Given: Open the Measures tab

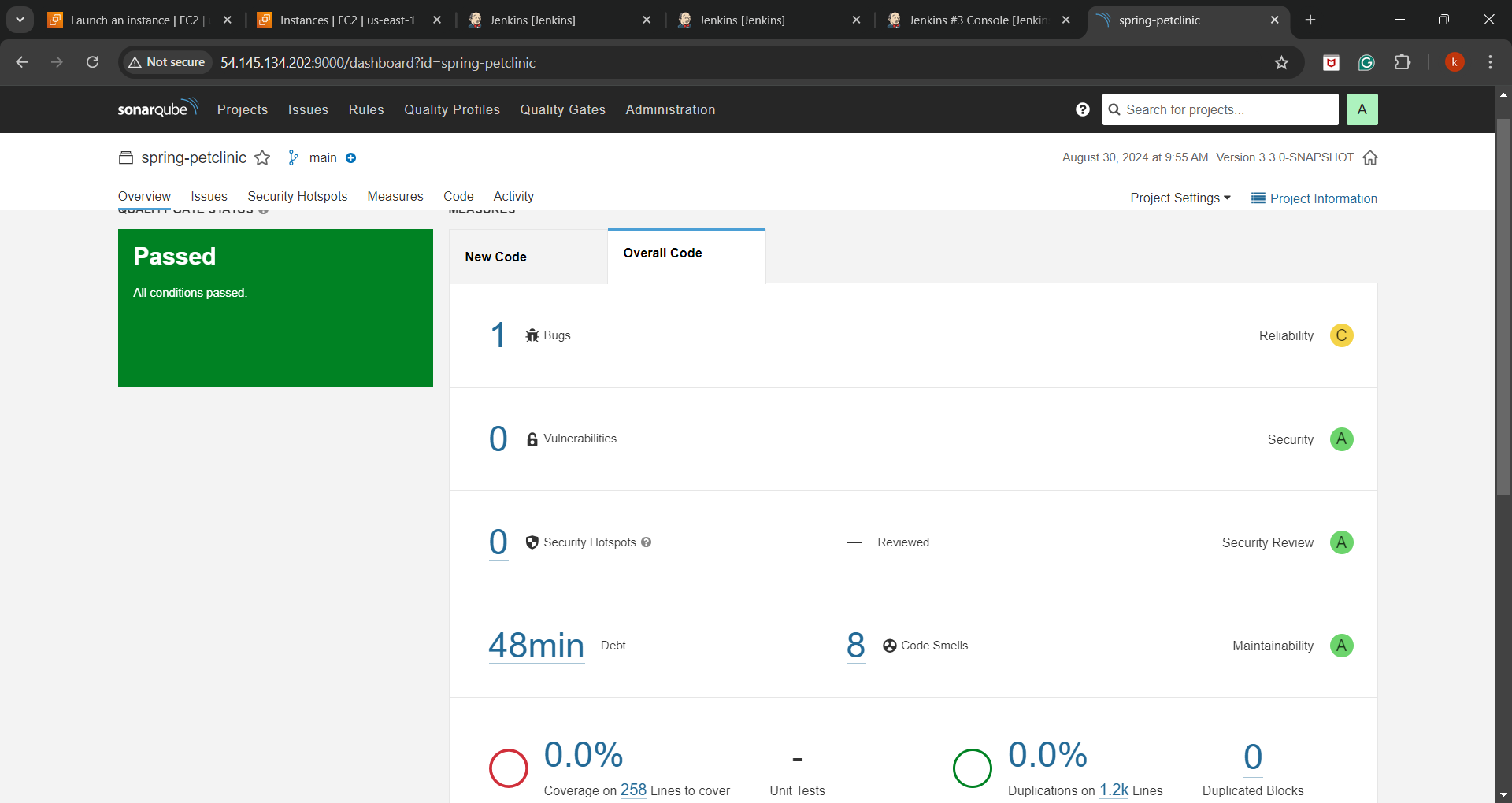Looking at the screenshot, I should pyautogui.click(x=395, y=196).
